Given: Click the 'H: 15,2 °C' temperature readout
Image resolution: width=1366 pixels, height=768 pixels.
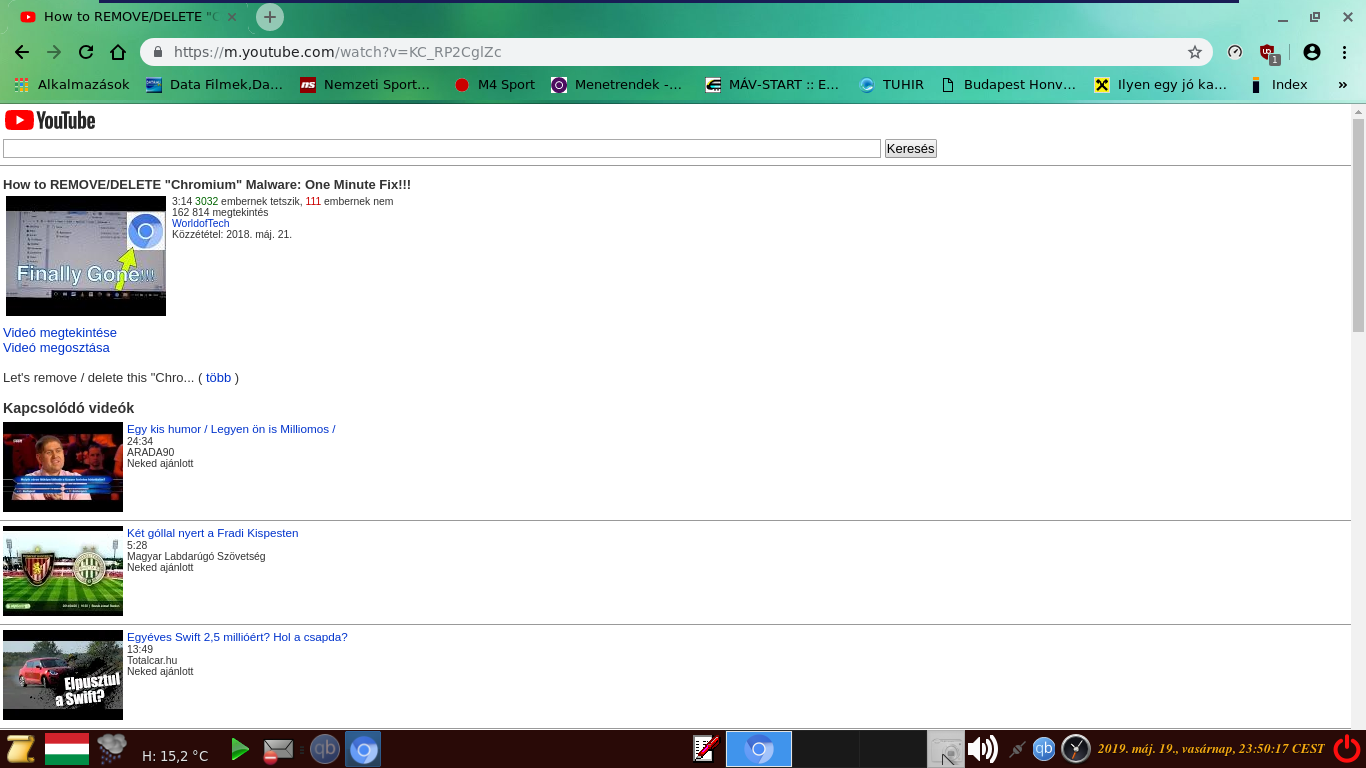Looking at the screenshot, I should (175, 756).
